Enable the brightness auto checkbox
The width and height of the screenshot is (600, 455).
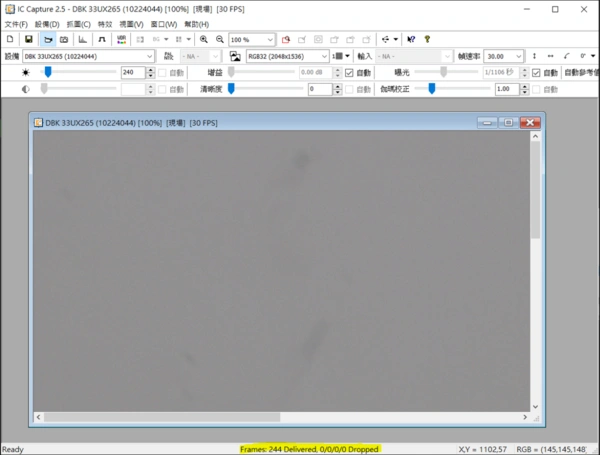(164, 73)
